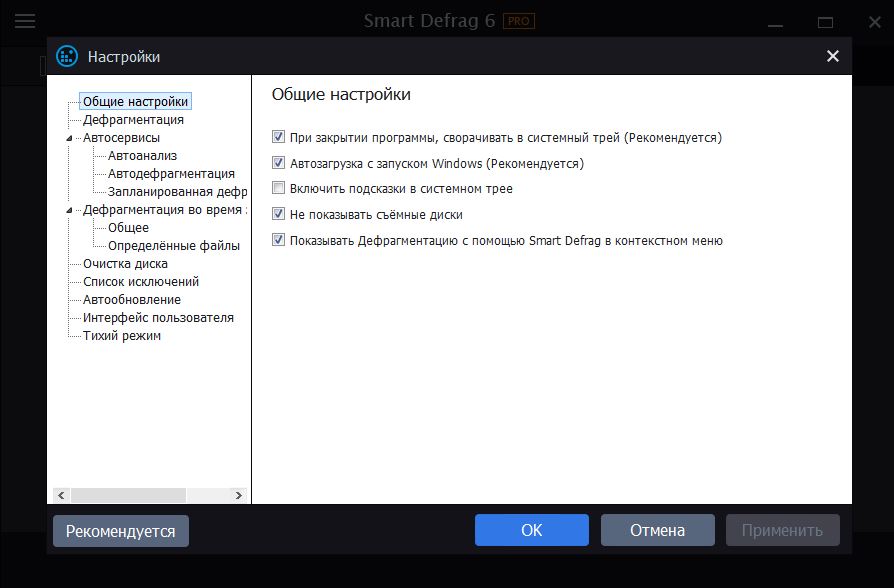Toggle 'При закрытии программы, сворачивать в системный трей' checkbox
Image resolution: width=894 pixels, height=588 pixels.
click(x=278, y=137)
